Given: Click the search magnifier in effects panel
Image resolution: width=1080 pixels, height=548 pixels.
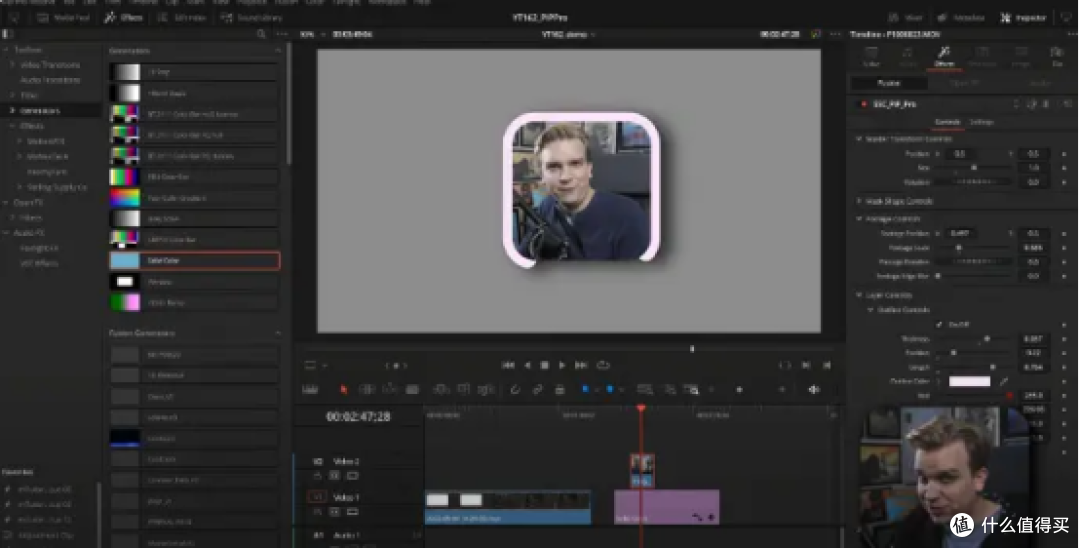Looking at the screenshot, I should pyautogui.click(x=261, y=34).
